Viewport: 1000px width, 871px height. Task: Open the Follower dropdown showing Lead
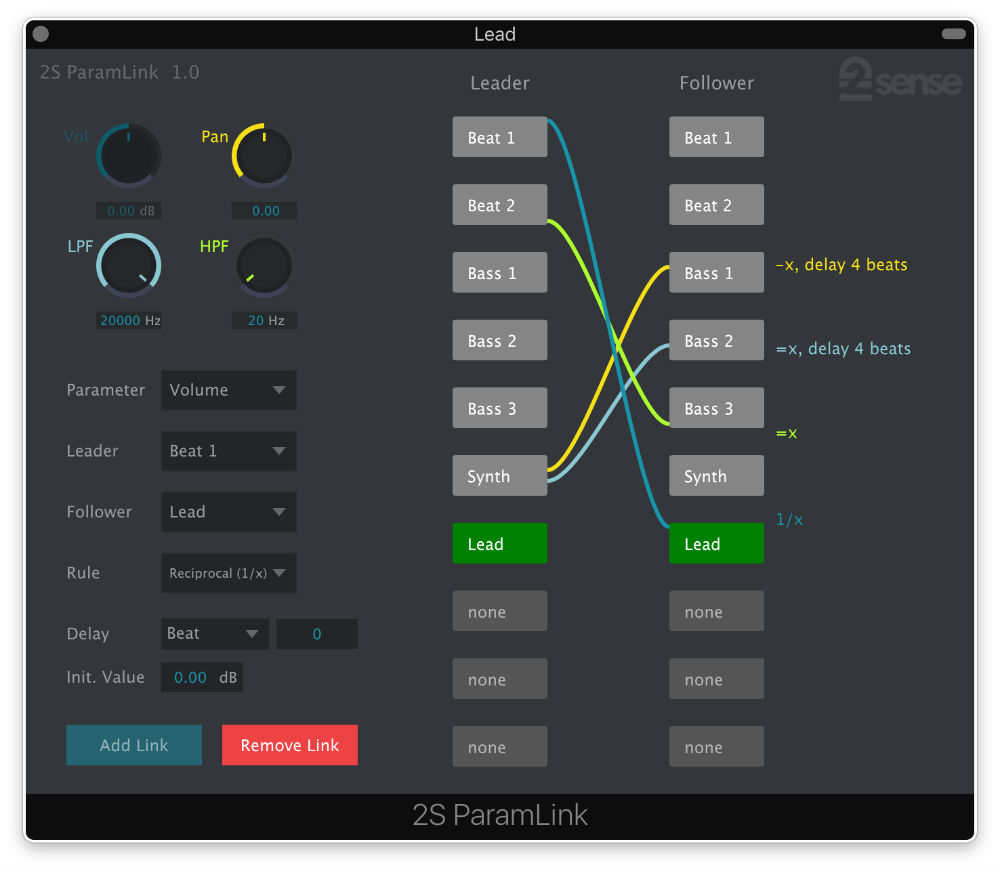point(228,511)
